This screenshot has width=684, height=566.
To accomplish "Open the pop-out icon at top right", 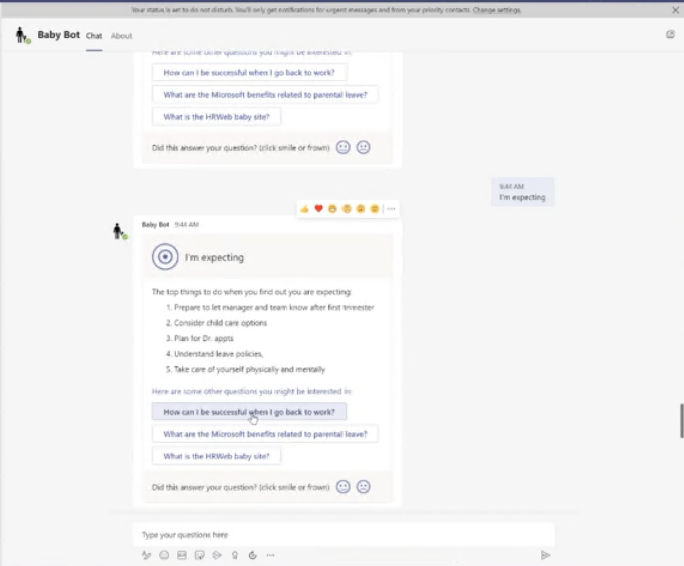I will [x=670, y=34].
